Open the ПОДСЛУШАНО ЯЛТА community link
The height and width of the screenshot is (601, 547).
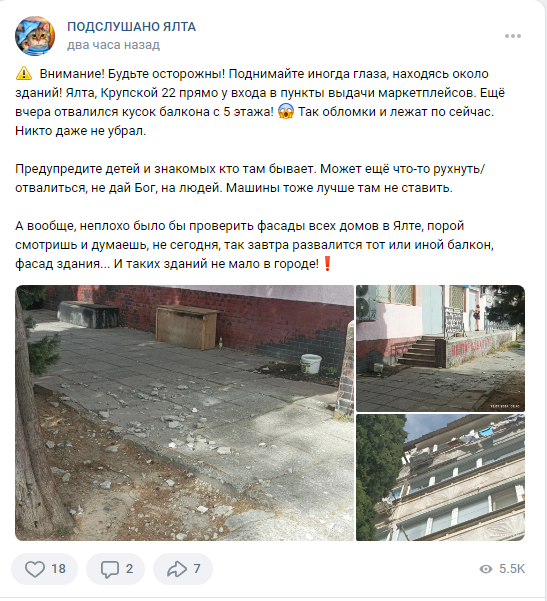click(131, 27)
